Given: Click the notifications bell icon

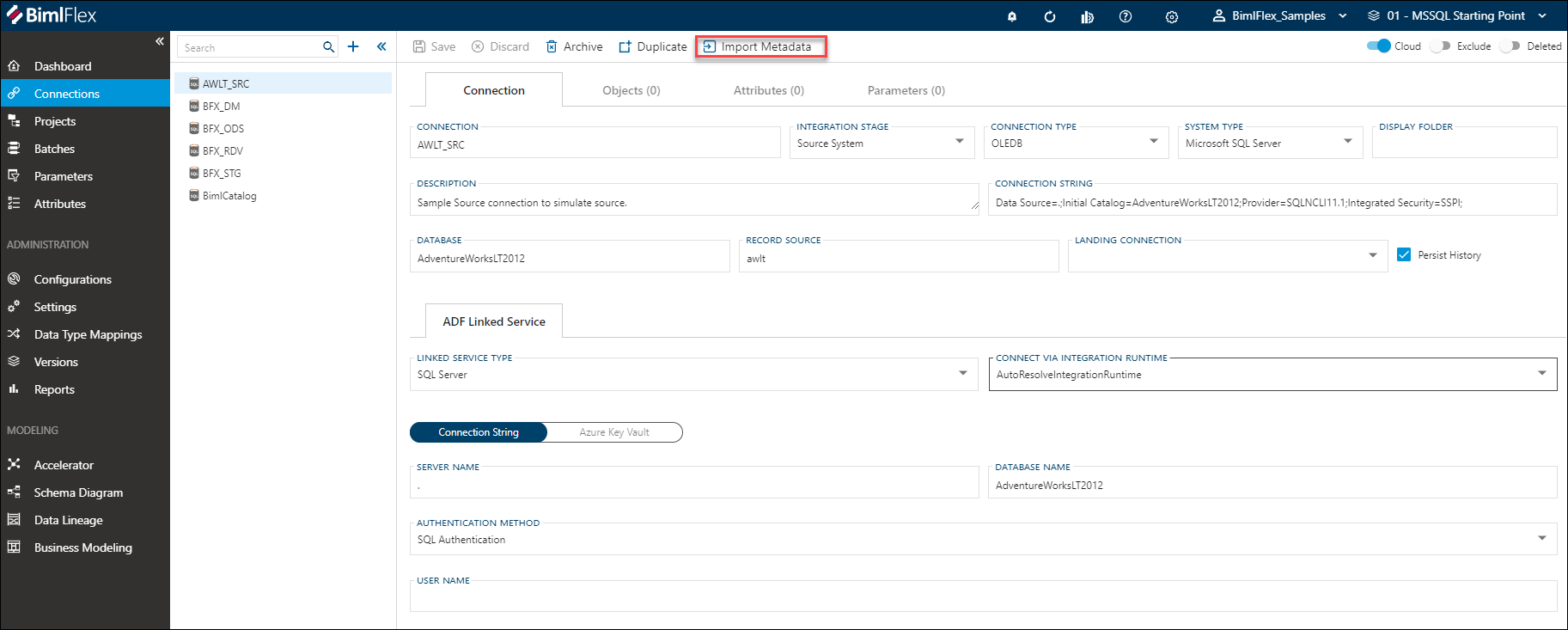Looking at the screenshot, I should click(x=1012, y=16).
